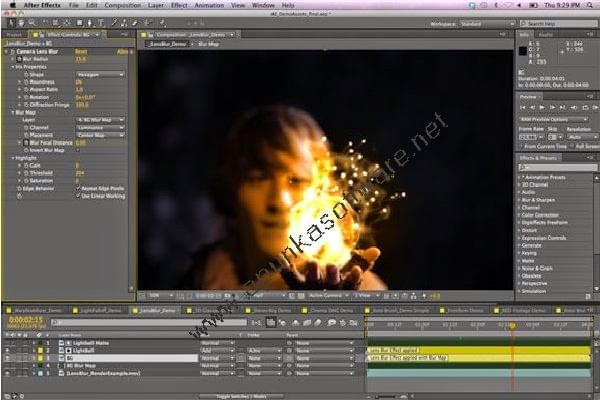Select the Pen tool in toolbar
Viewport: 600px width, 400px height.
[x=90, y=23]
